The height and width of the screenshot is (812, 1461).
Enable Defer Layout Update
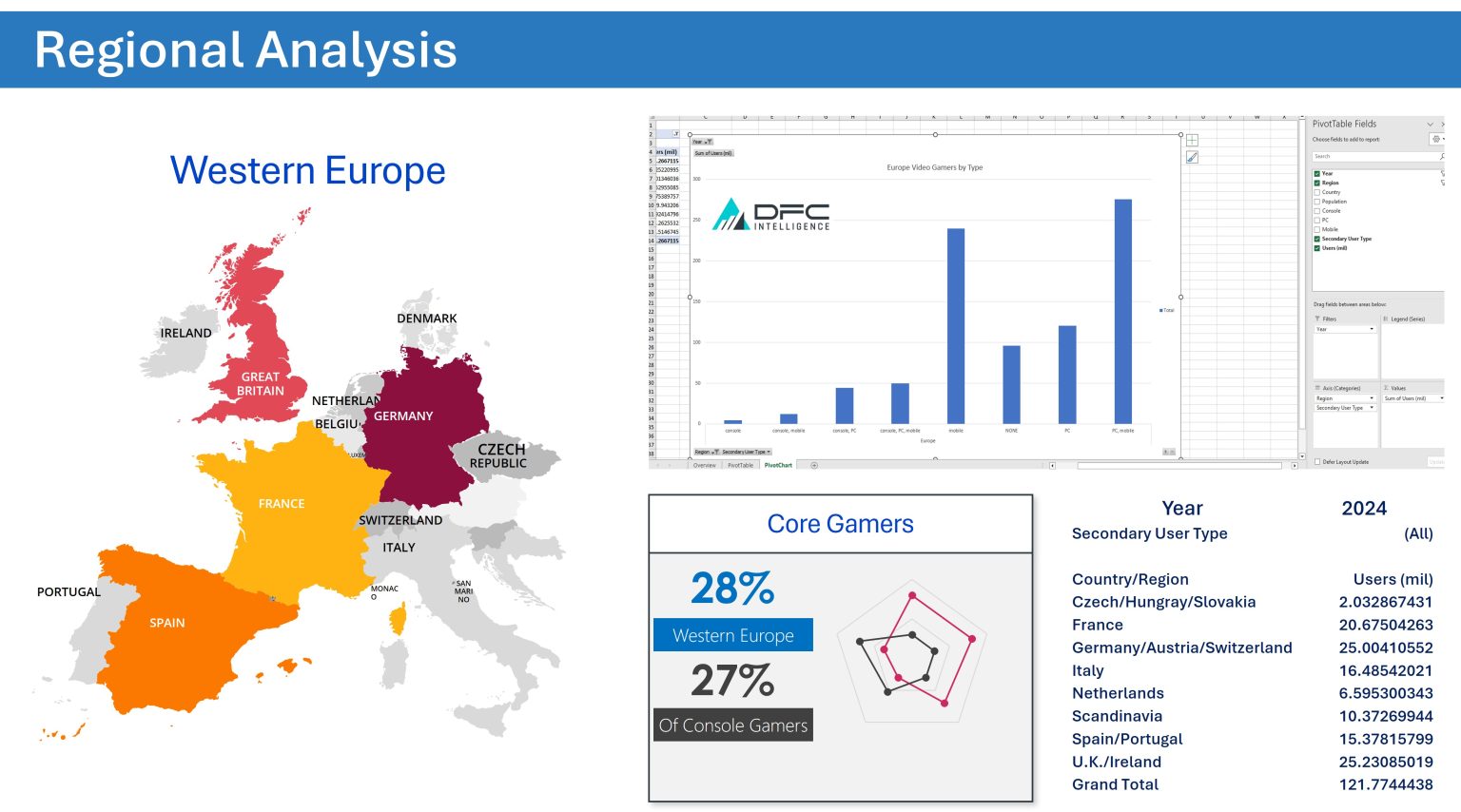pos(1317,462)
